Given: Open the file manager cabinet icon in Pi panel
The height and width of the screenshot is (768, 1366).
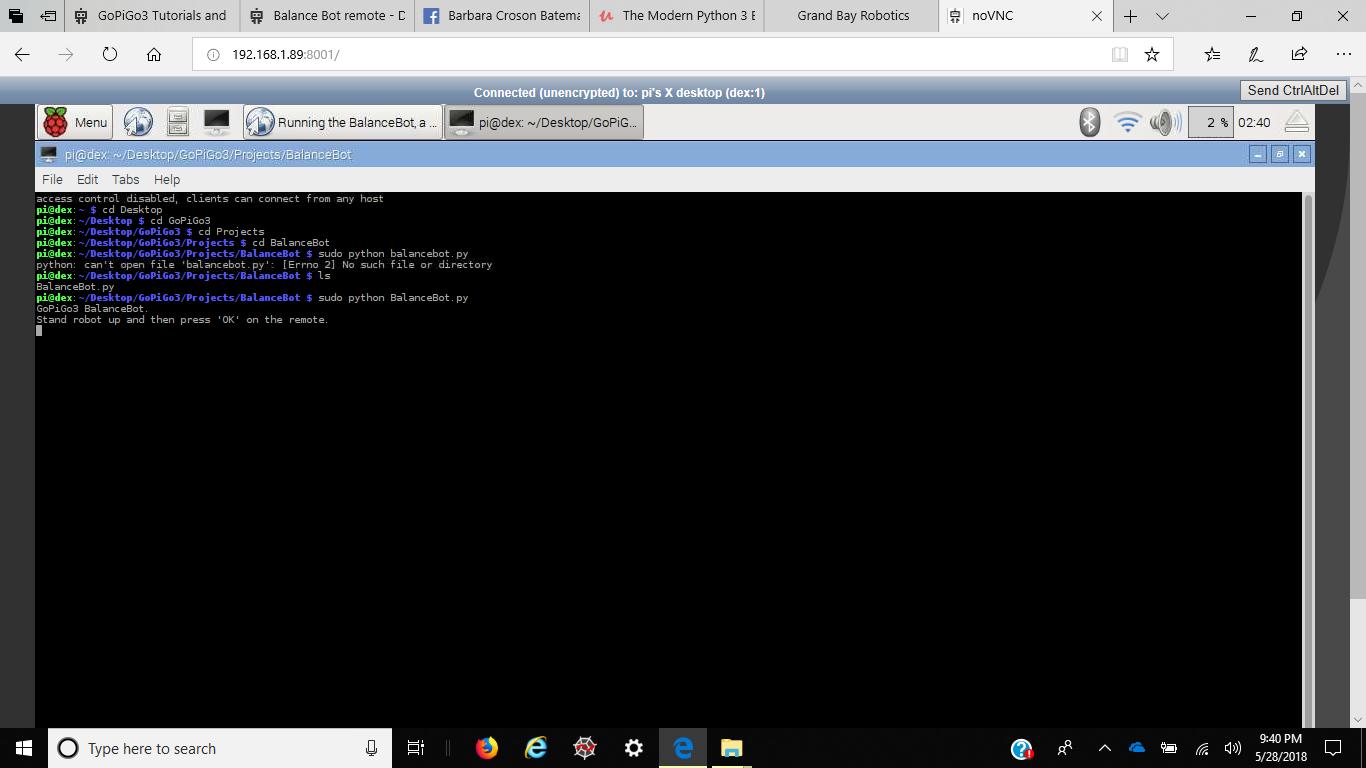Looking at the screenshot, I should [x=177, y=122].
